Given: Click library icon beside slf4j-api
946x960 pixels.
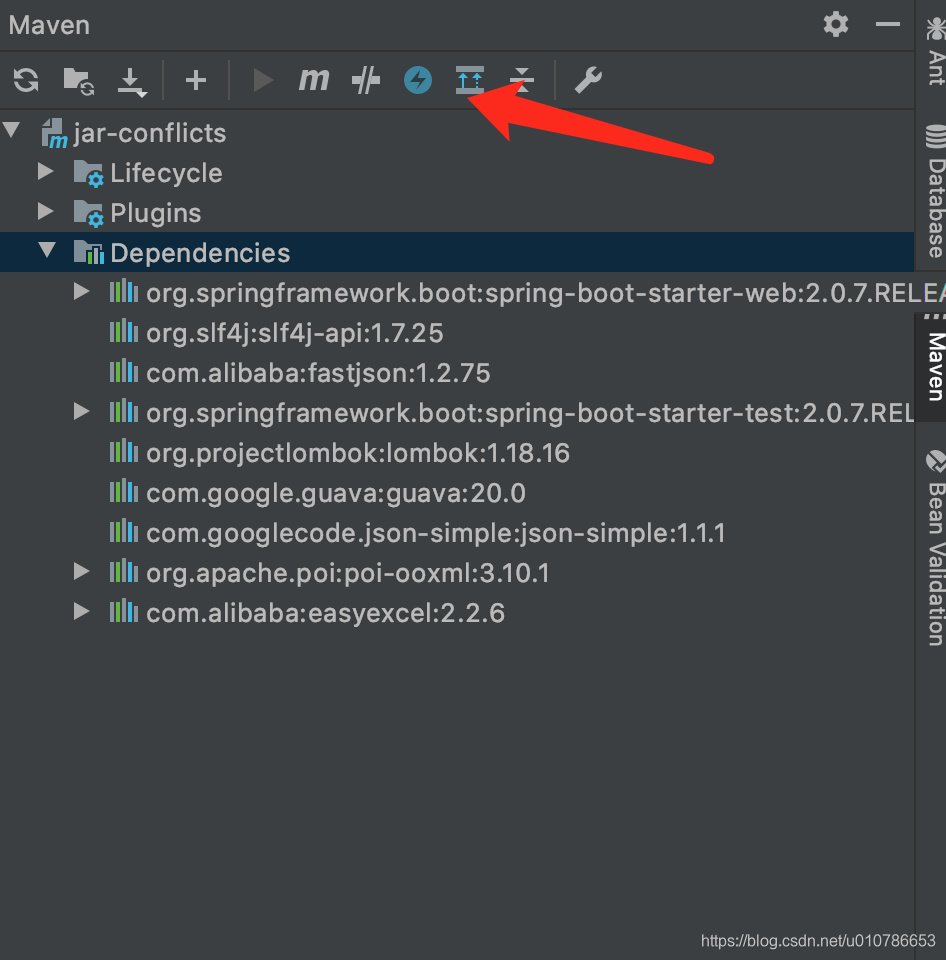Looking at the screenshot, I should click(124, 331).
